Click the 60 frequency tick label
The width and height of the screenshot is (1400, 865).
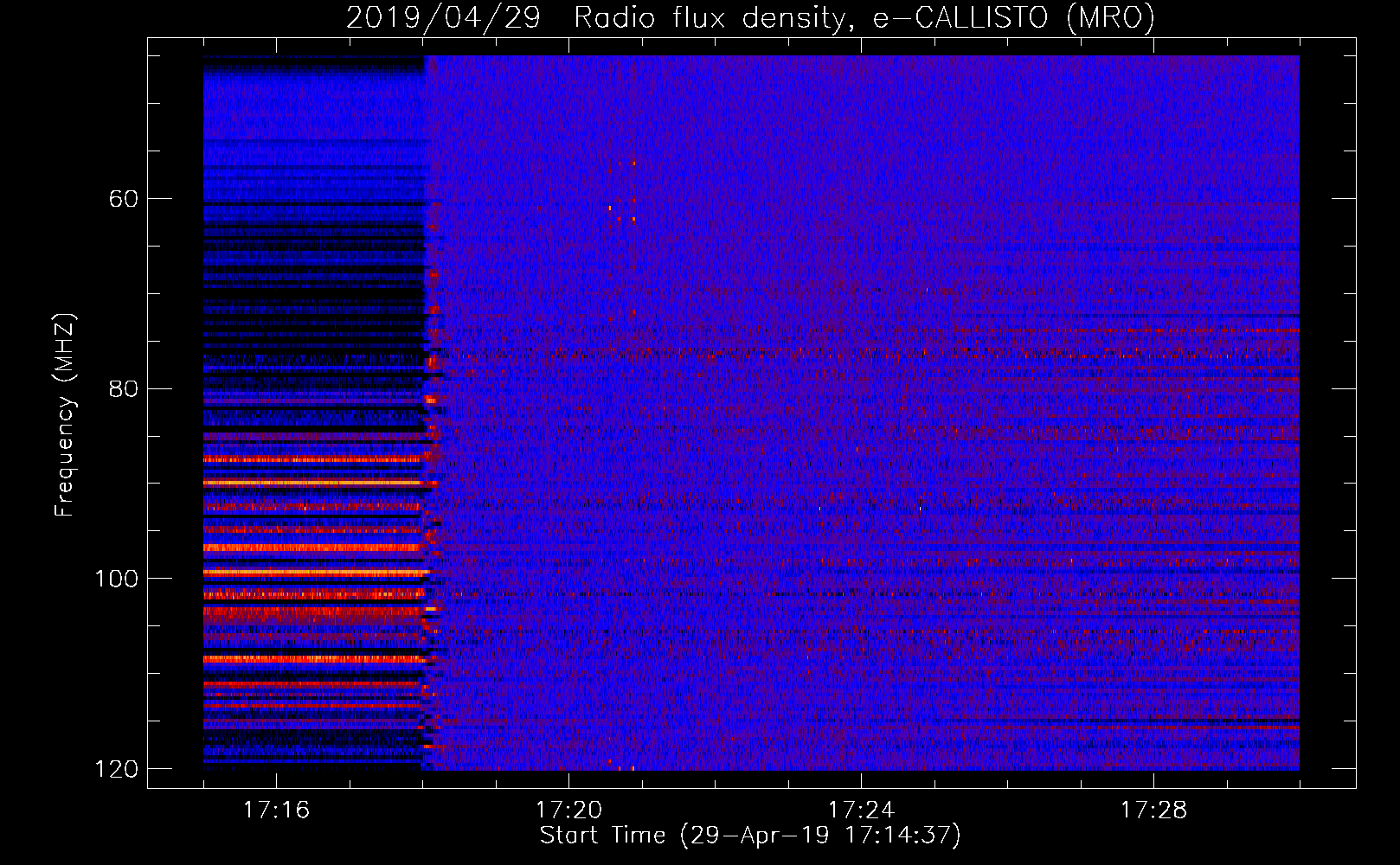coord(124,199)
